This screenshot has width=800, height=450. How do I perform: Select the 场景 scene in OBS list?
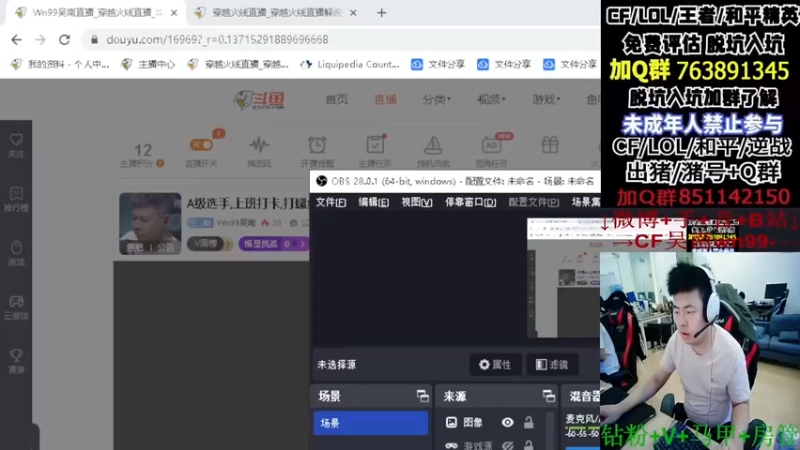pyautogui.click(x=370, y=423)
